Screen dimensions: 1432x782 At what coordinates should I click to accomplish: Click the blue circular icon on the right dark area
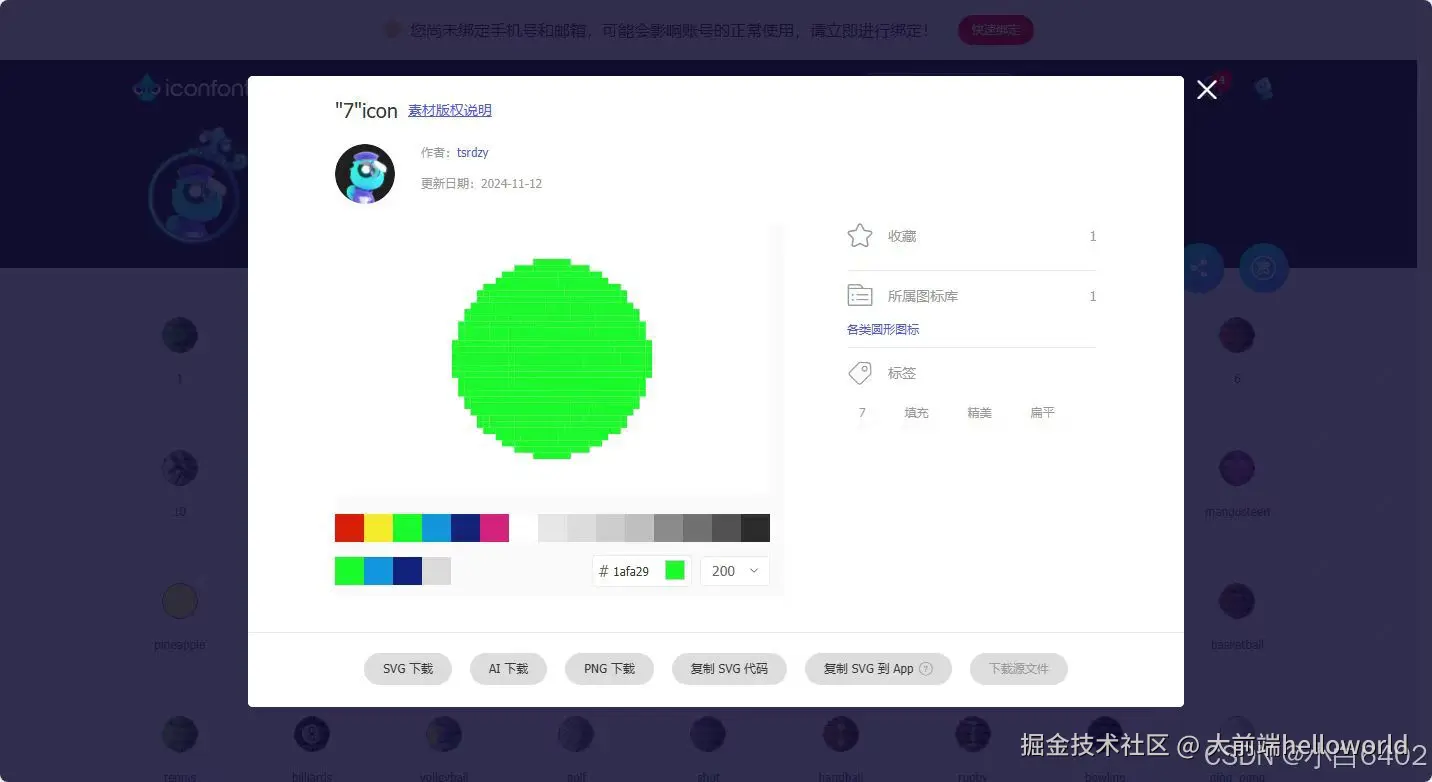tap(1263, 267)
